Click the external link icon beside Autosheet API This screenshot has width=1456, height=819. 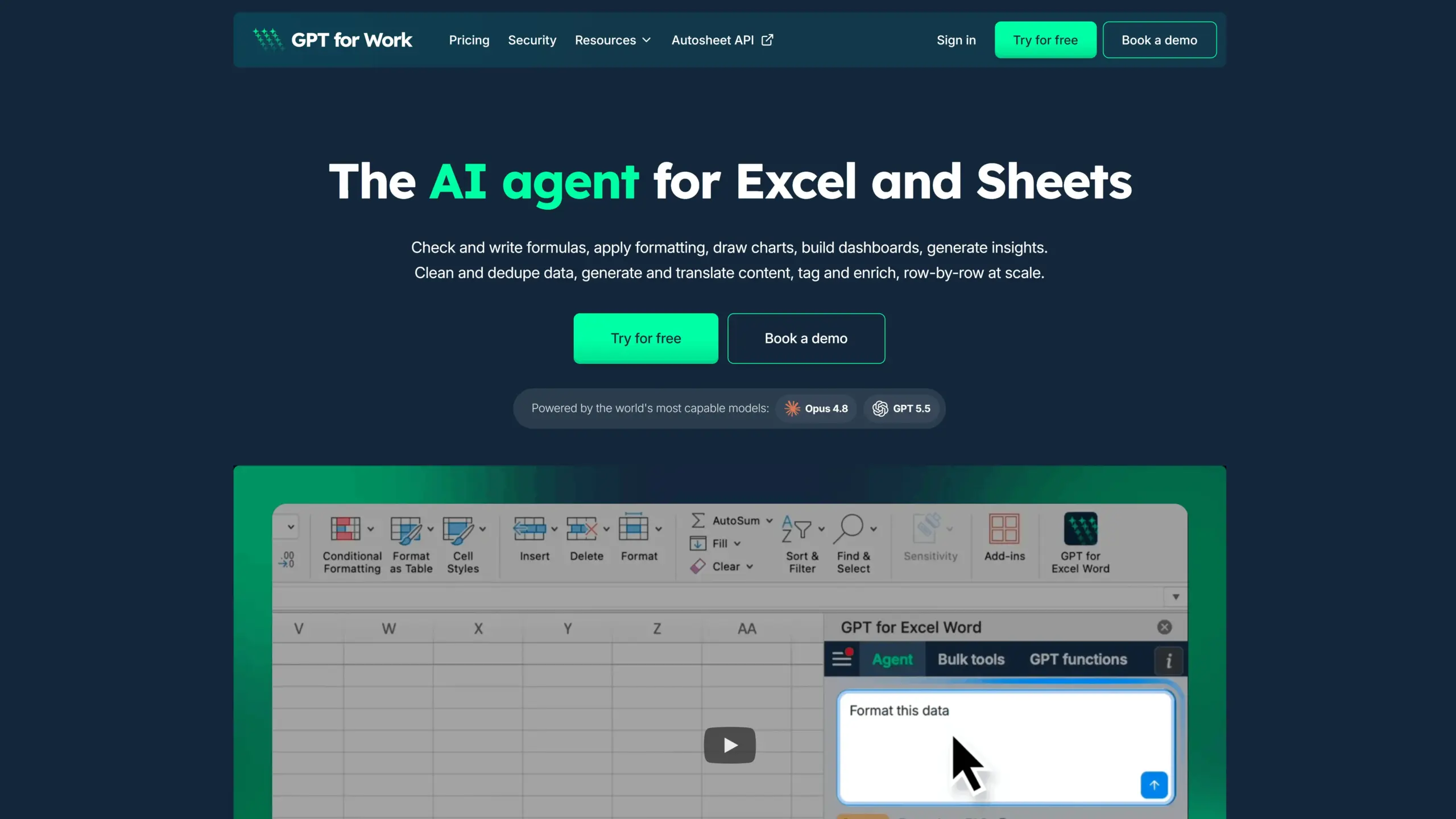(767, 40)
